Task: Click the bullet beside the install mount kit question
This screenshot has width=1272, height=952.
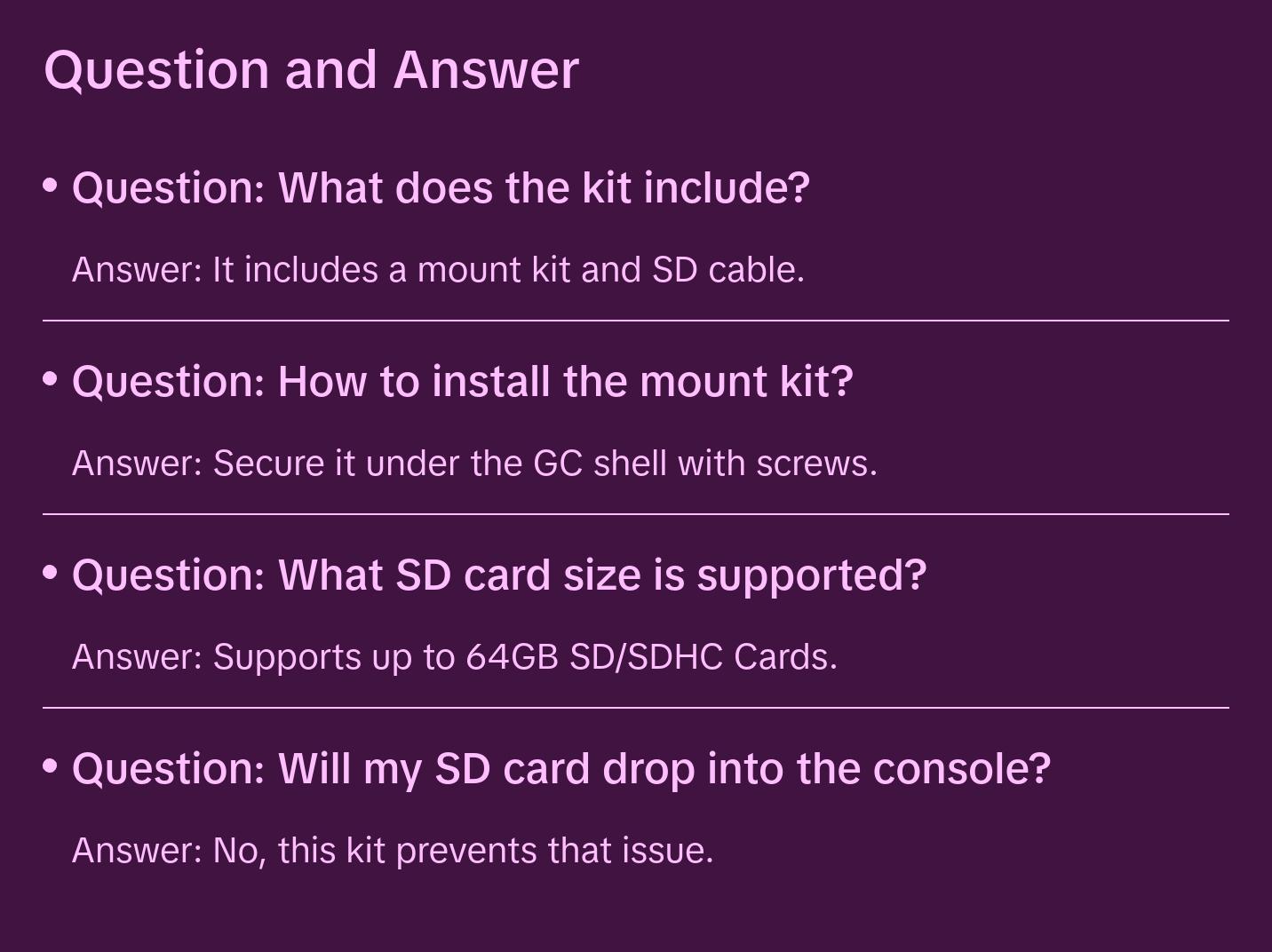Action: coord(51,379)
